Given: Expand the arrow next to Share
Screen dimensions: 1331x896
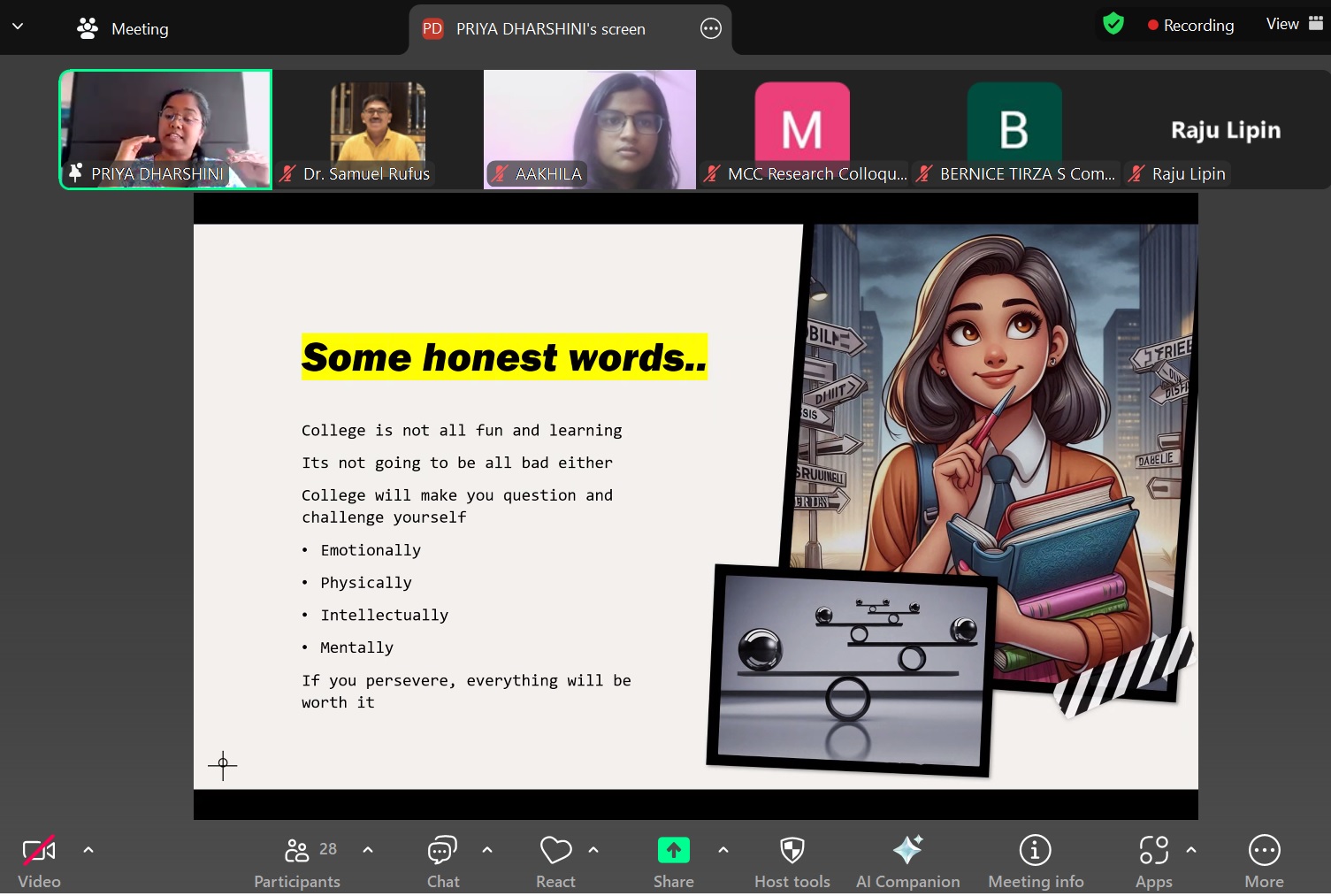Looking at the screenshot, I should coord(723,850).
